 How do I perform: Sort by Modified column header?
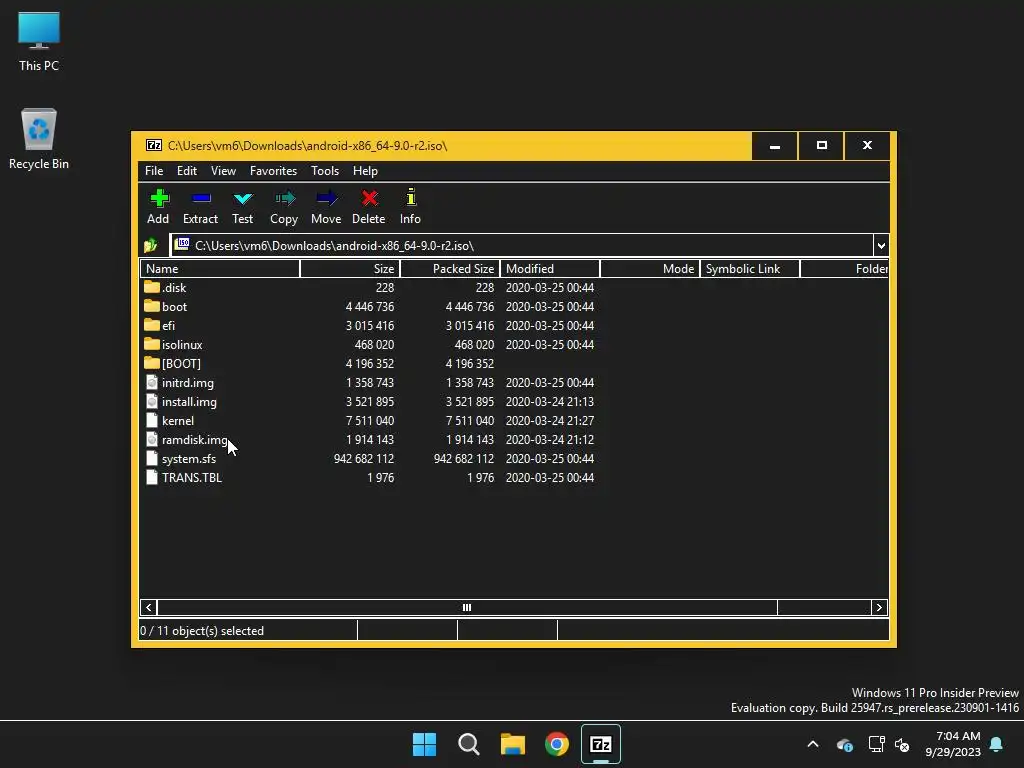[x=551, y=268]
